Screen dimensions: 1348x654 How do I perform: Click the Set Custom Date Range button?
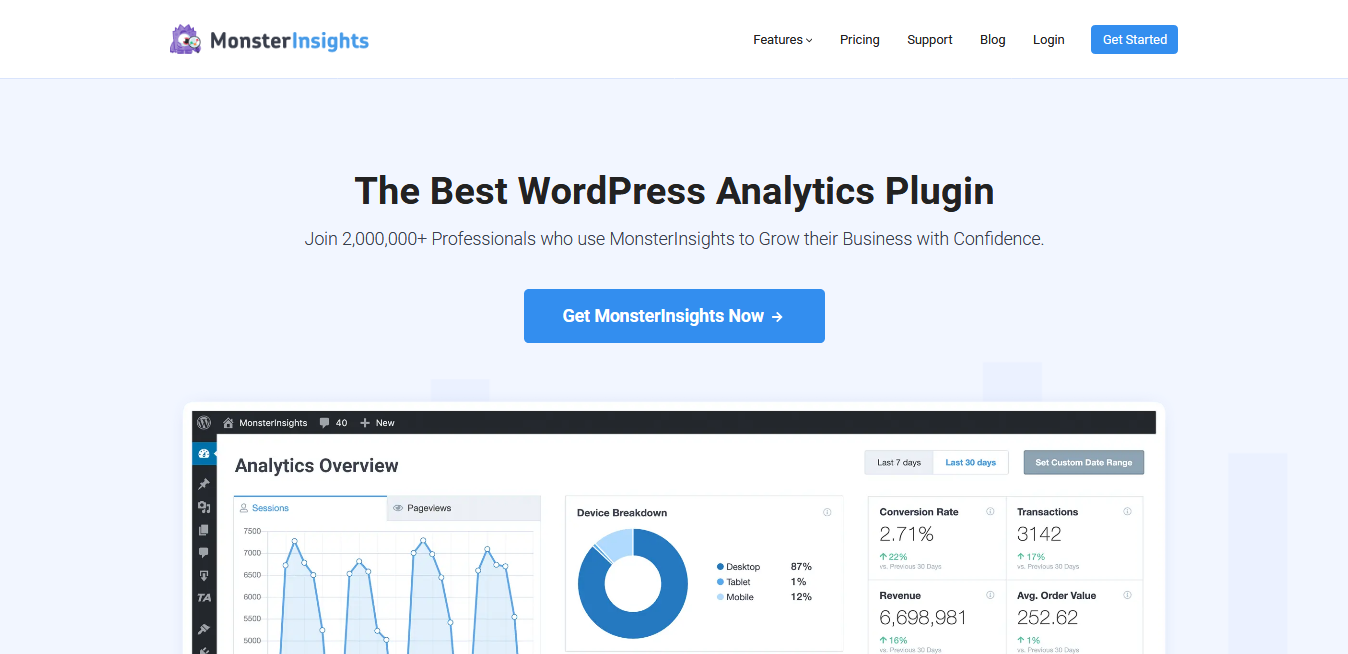pyautogui.click(x=1083, y=463)
